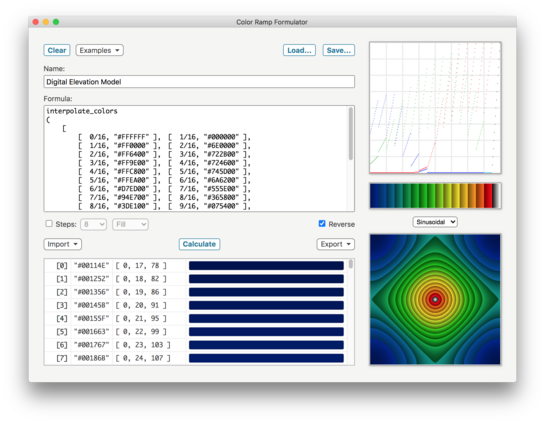Click the color swatch bar for row [7]
The image size is (545, 423).
[266, 358]
